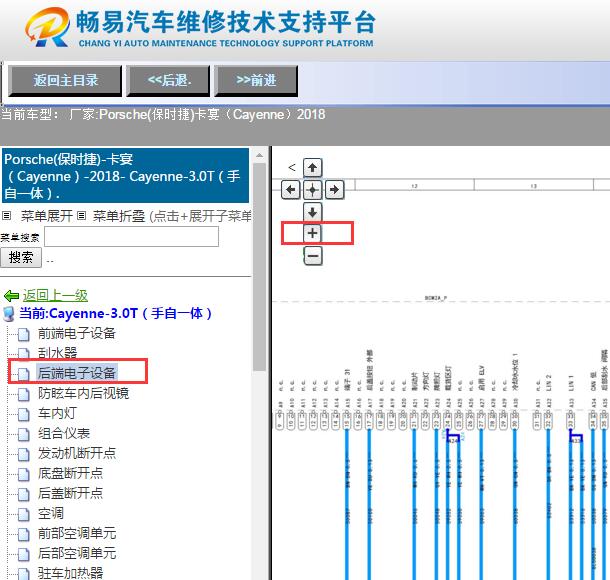Collapse the panel with the < arrow
Image resolution: width=610 pixels, height=580 pixels.
[x=292, y=167]
